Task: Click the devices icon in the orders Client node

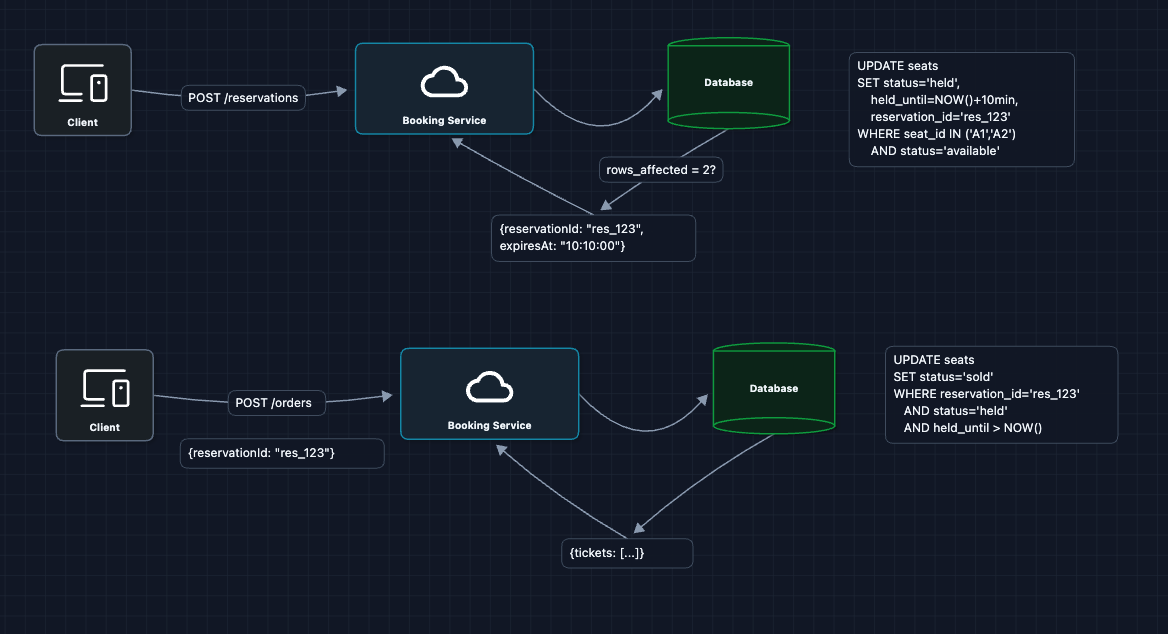Action: (x=105, y=388)
